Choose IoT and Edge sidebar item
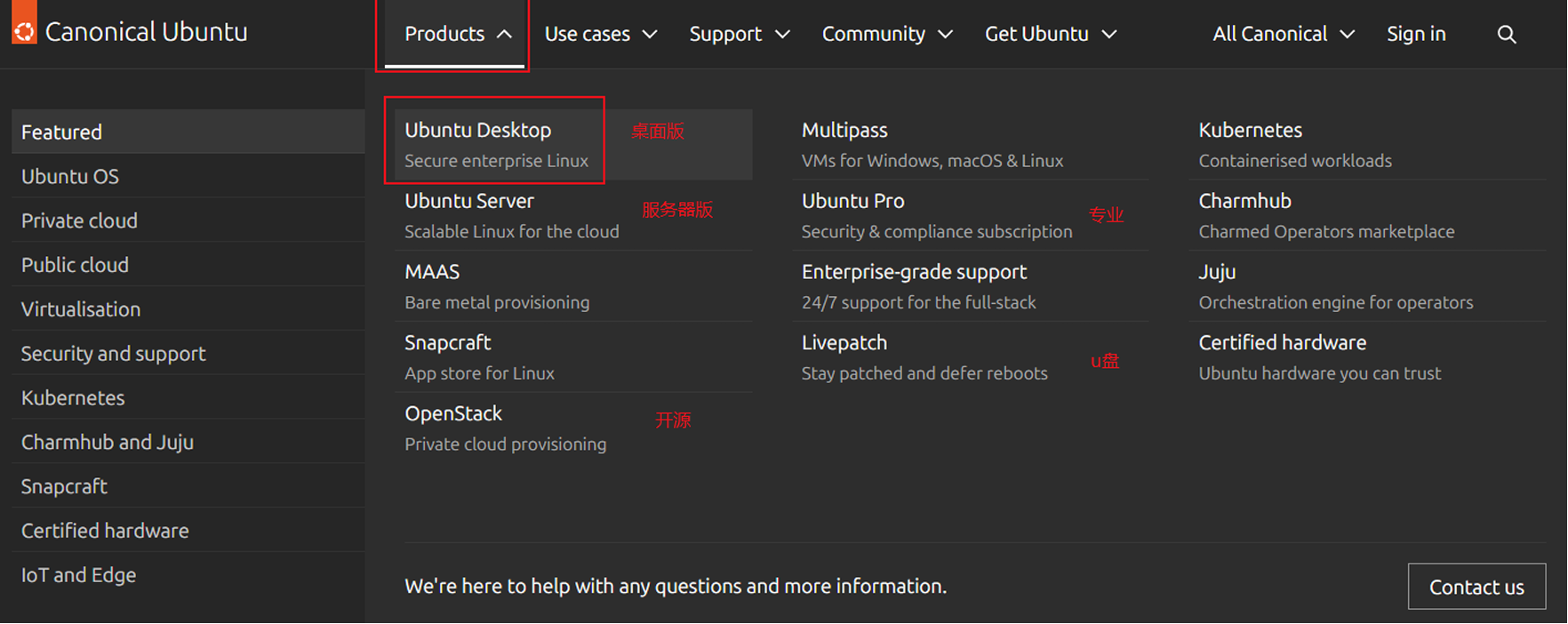Viewport: 1568px width, 624px height. click(x=78, y=575)
